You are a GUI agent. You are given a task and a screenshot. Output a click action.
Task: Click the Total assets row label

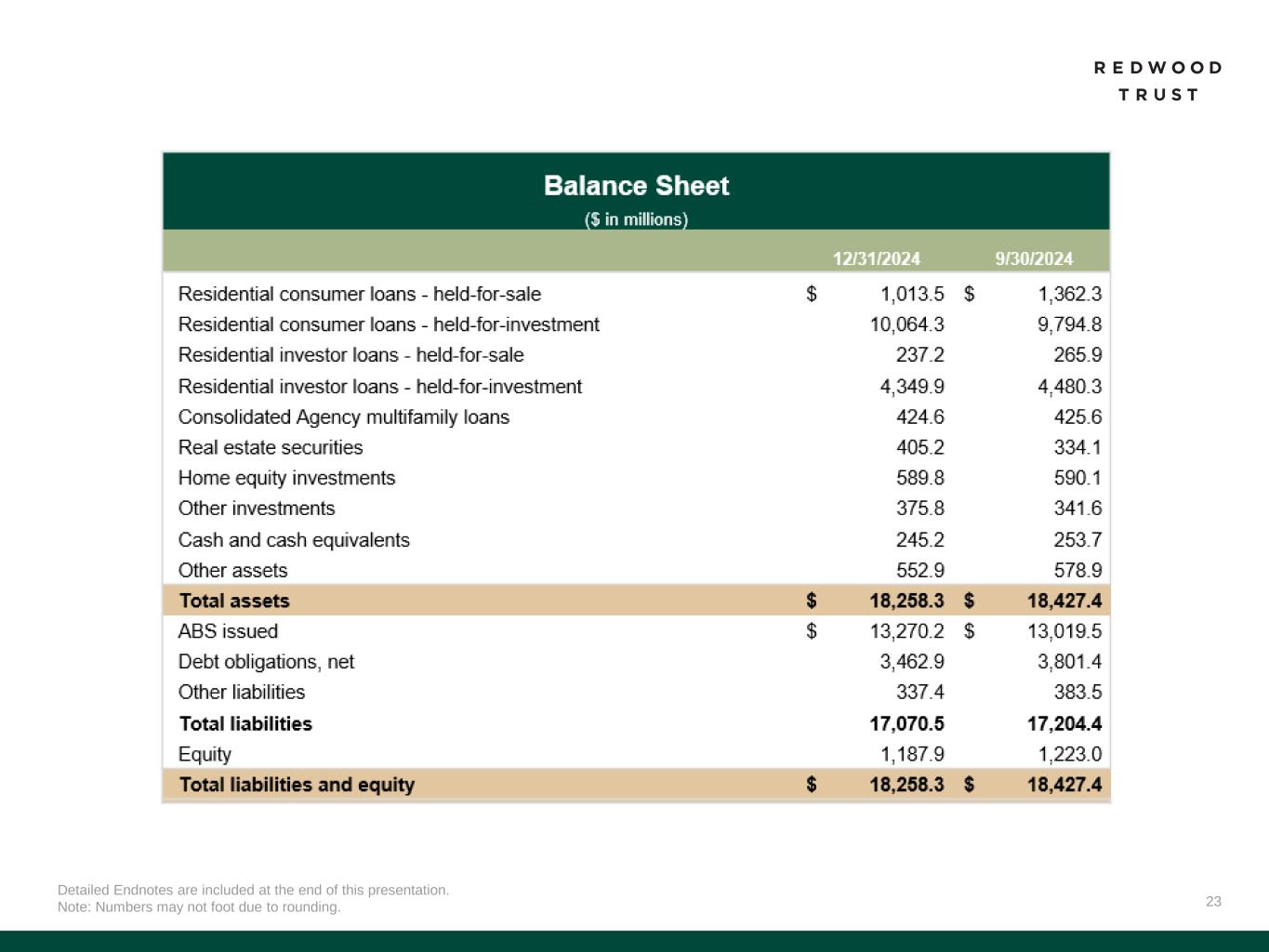234,601
